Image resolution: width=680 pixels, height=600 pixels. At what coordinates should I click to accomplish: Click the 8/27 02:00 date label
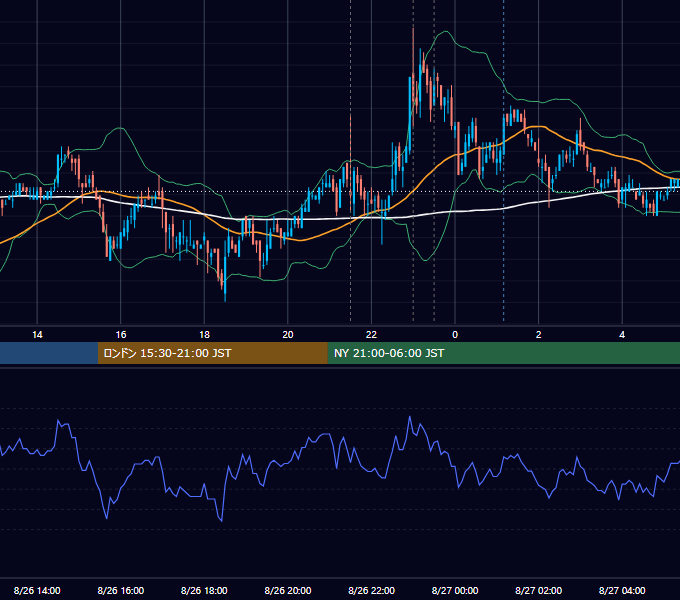click(539, 590)
